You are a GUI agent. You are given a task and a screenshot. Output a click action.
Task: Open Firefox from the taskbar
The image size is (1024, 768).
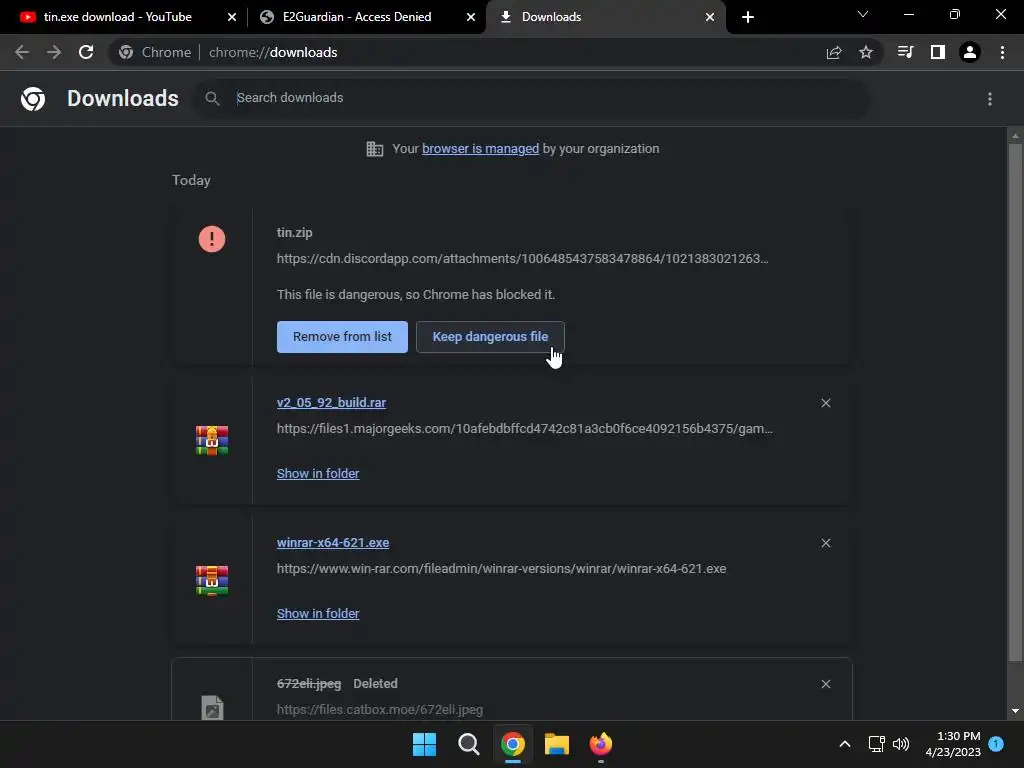tap(601, 744)
